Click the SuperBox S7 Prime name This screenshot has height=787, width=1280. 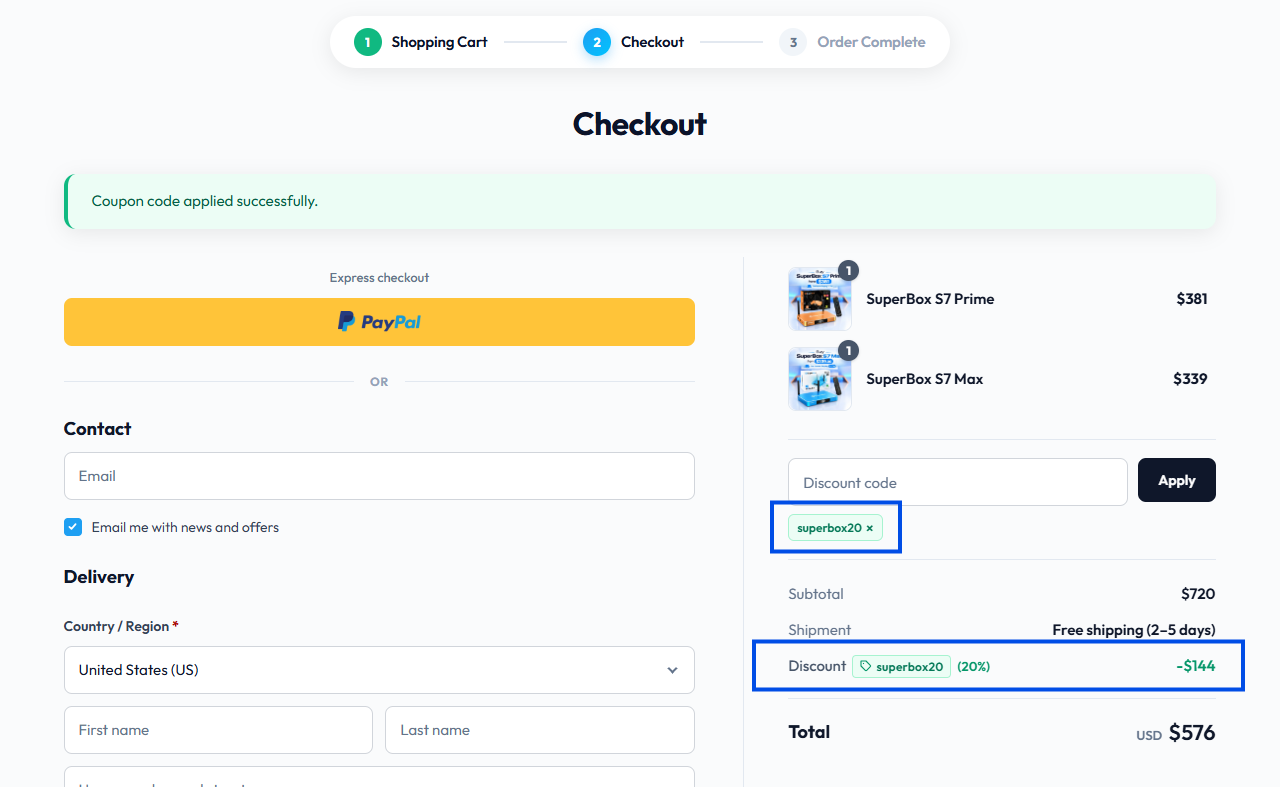(930, 299)
